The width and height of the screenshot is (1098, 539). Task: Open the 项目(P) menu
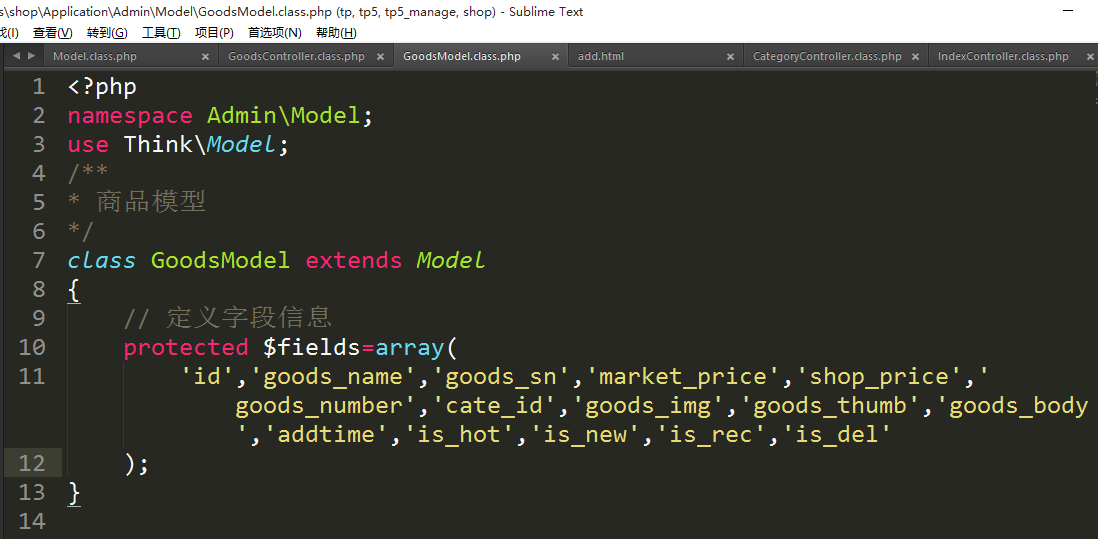[214, 33]
